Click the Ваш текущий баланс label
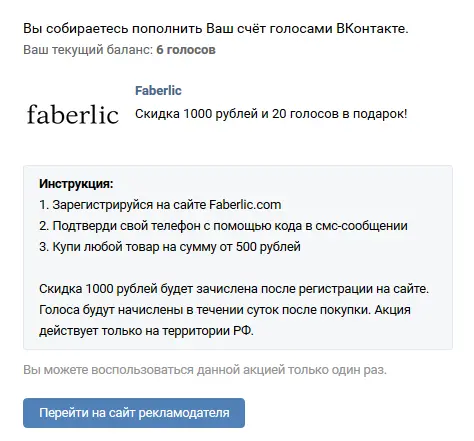Viewport: 474px width, 441px height. pyautogui.click(x=88, y=50)
